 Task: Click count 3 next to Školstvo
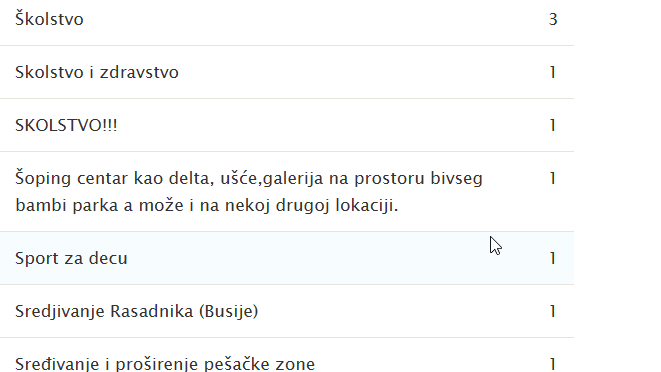click(x=553, y=19)
